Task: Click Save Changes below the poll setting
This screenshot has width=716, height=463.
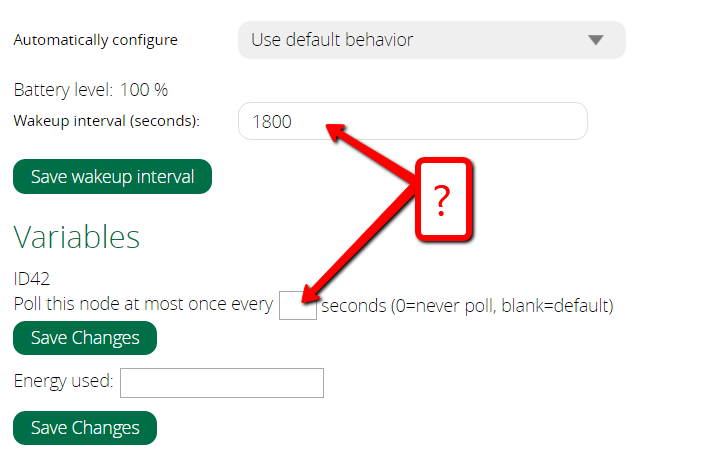Action: coord(85,338)
